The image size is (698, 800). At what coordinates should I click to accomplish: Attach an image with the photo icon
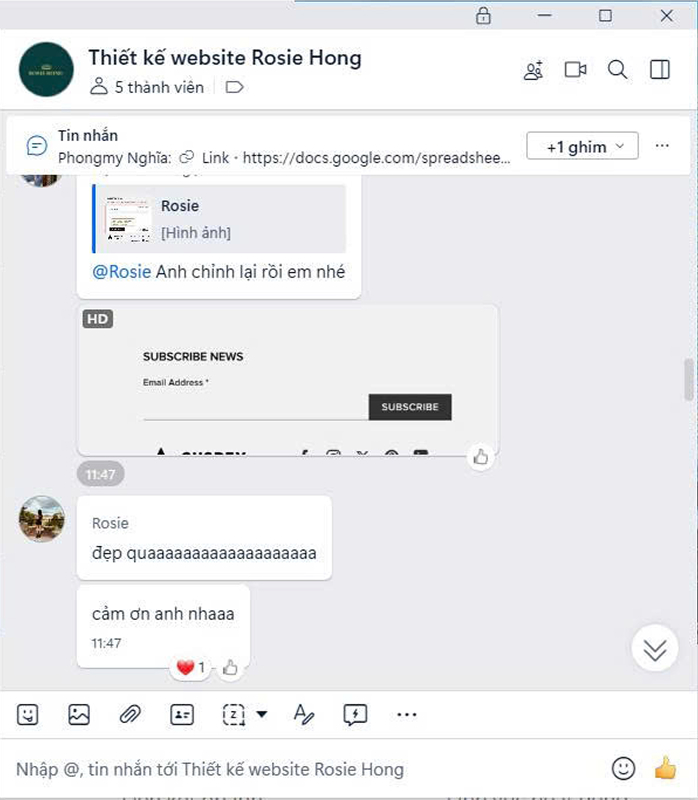coord(79,714)
